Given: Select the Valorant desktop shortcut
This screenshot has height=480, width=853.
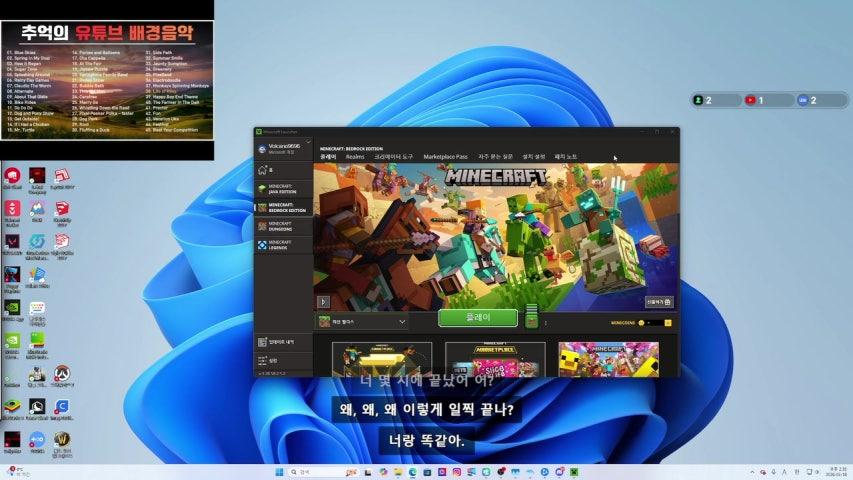Looking at the screenshot, I should [x=12, y=244].
